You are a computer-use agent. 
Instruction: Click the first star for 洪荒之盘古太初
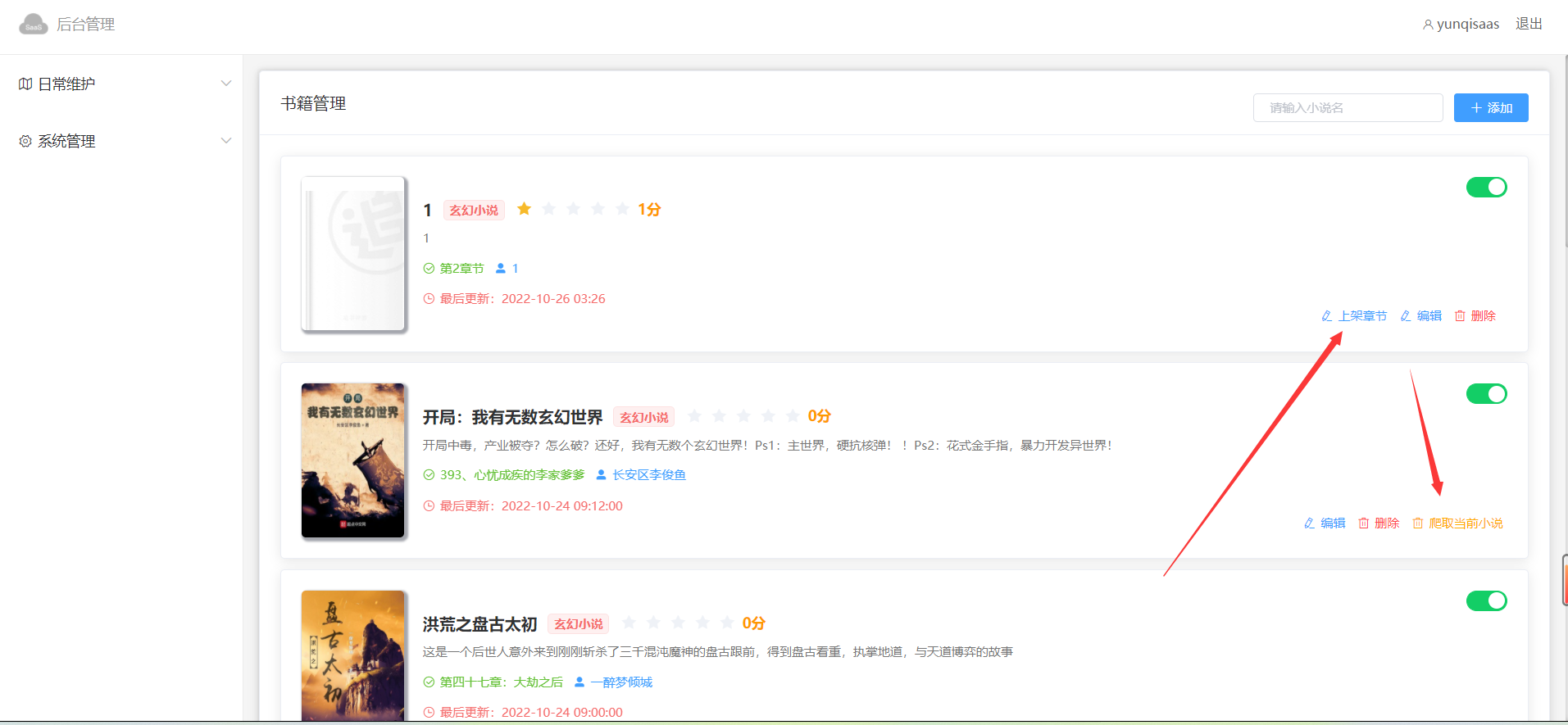pyautogui.click(x=629, y=623)
